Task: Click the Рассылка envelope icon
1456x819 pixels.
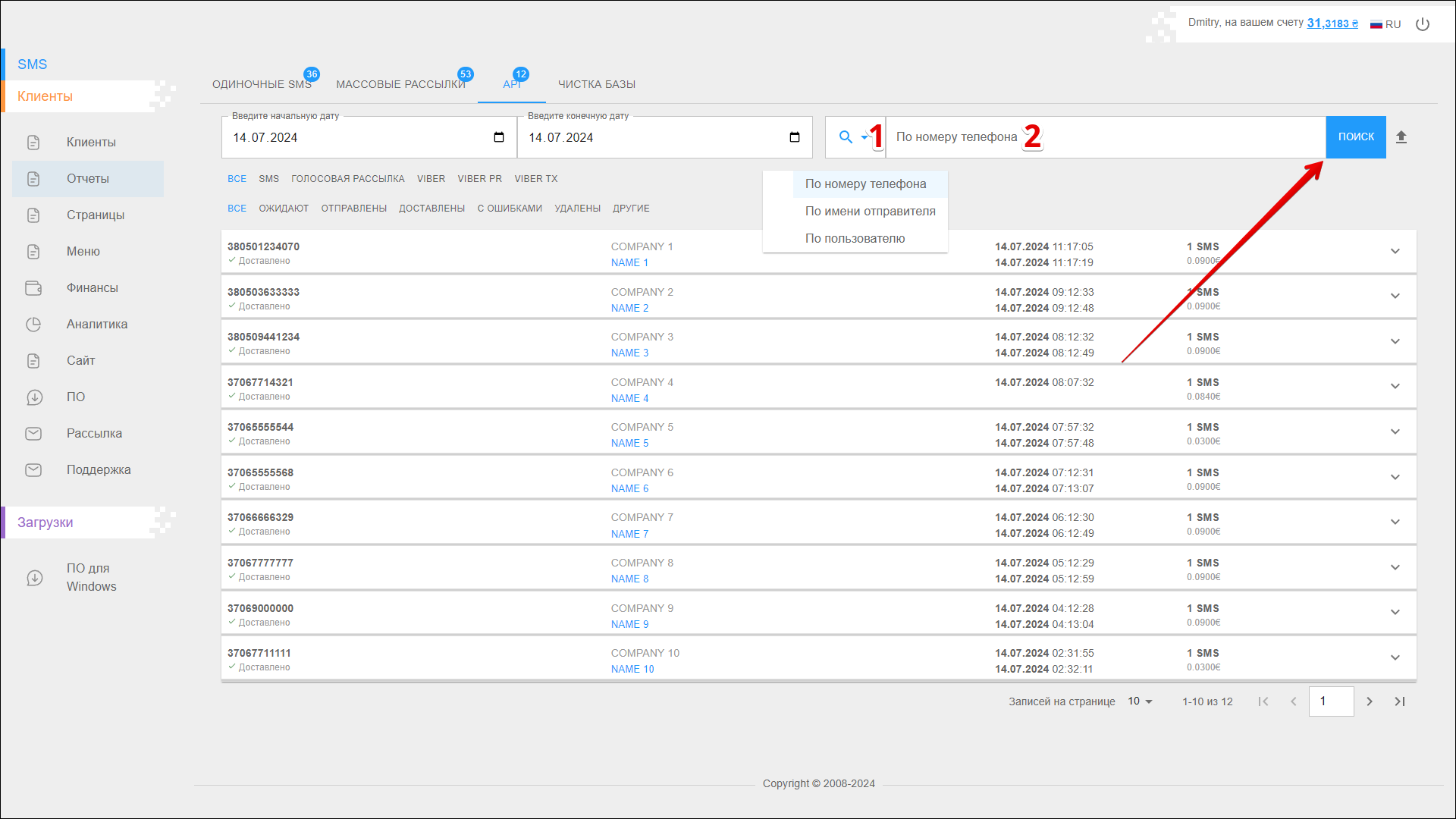Action: (x=33, y=434)
